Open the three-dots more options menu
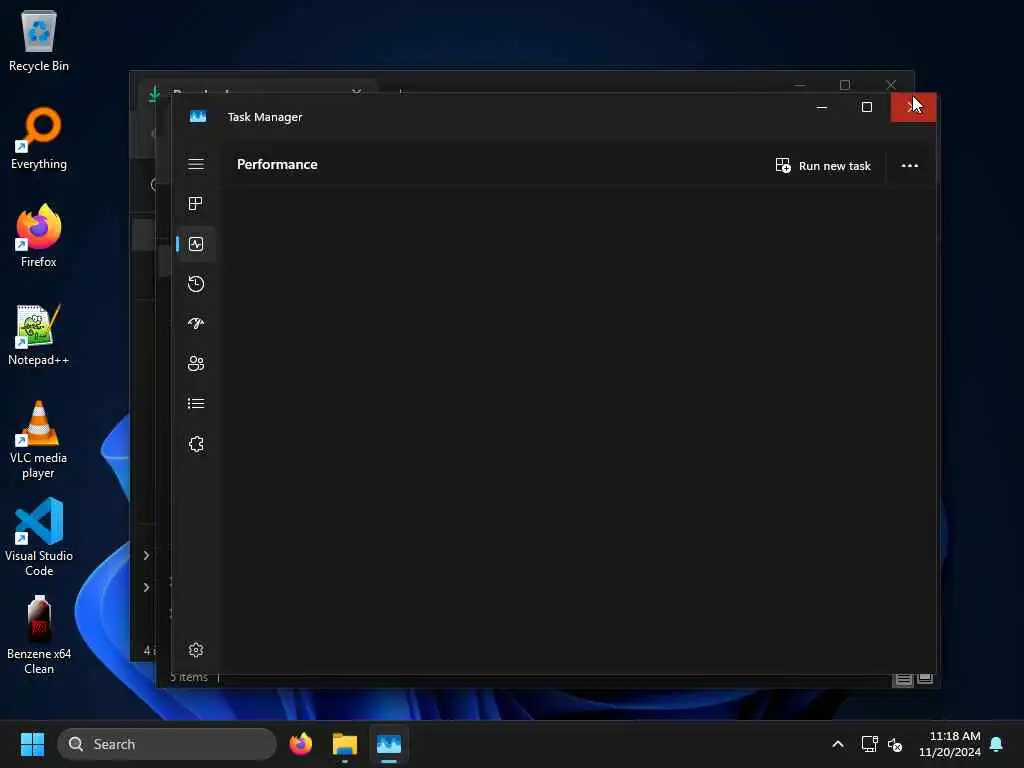 tap(910, 166)
